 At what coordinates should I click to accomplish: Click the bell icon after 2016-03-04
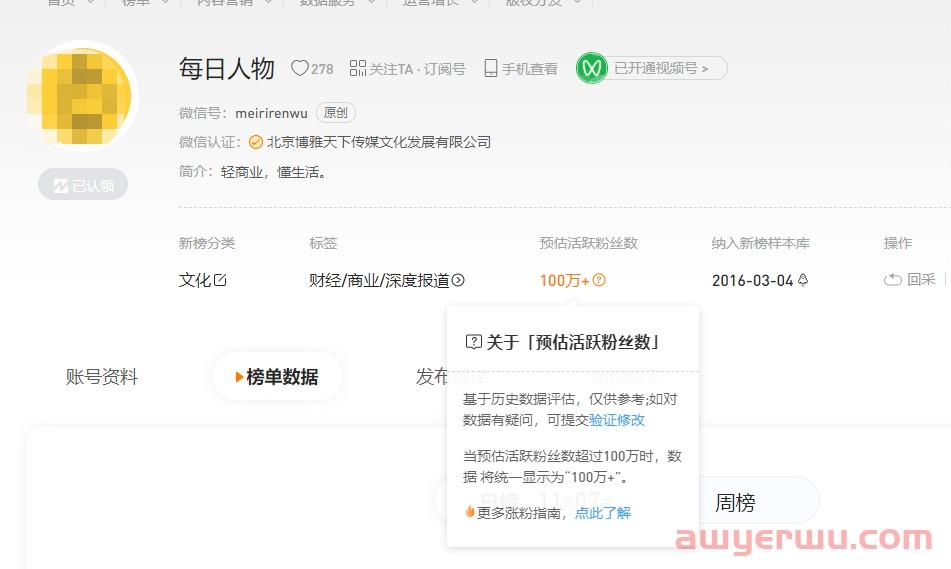[803, 280]
